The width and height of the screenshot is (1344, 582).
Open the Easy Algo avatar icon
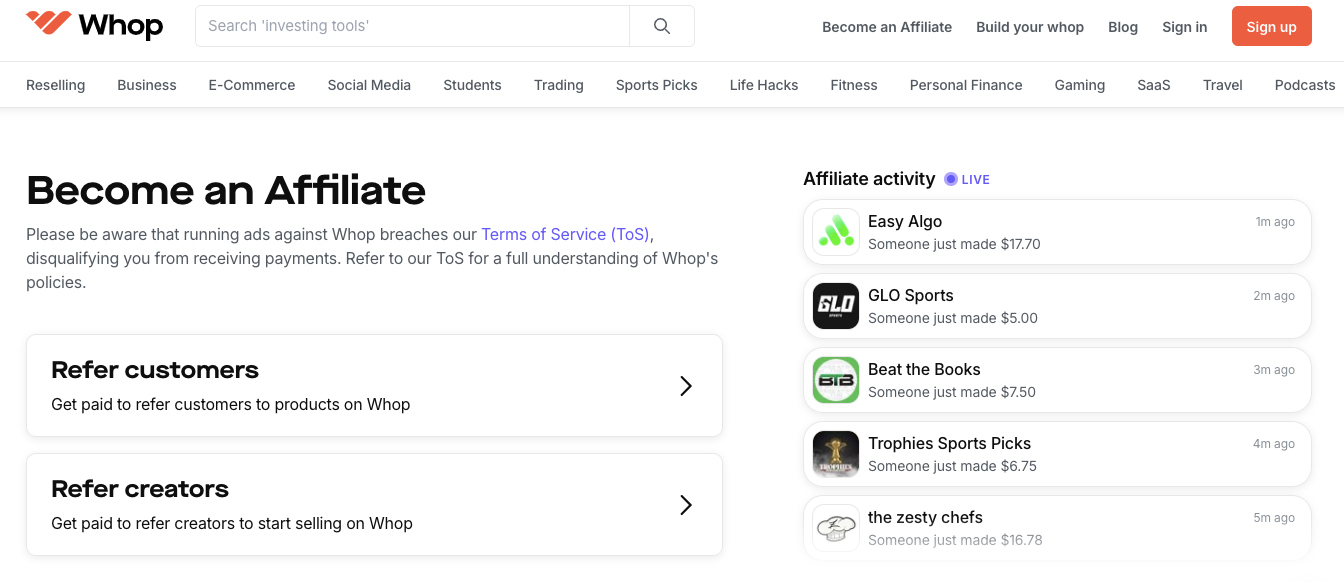click(x=835, y=231)
